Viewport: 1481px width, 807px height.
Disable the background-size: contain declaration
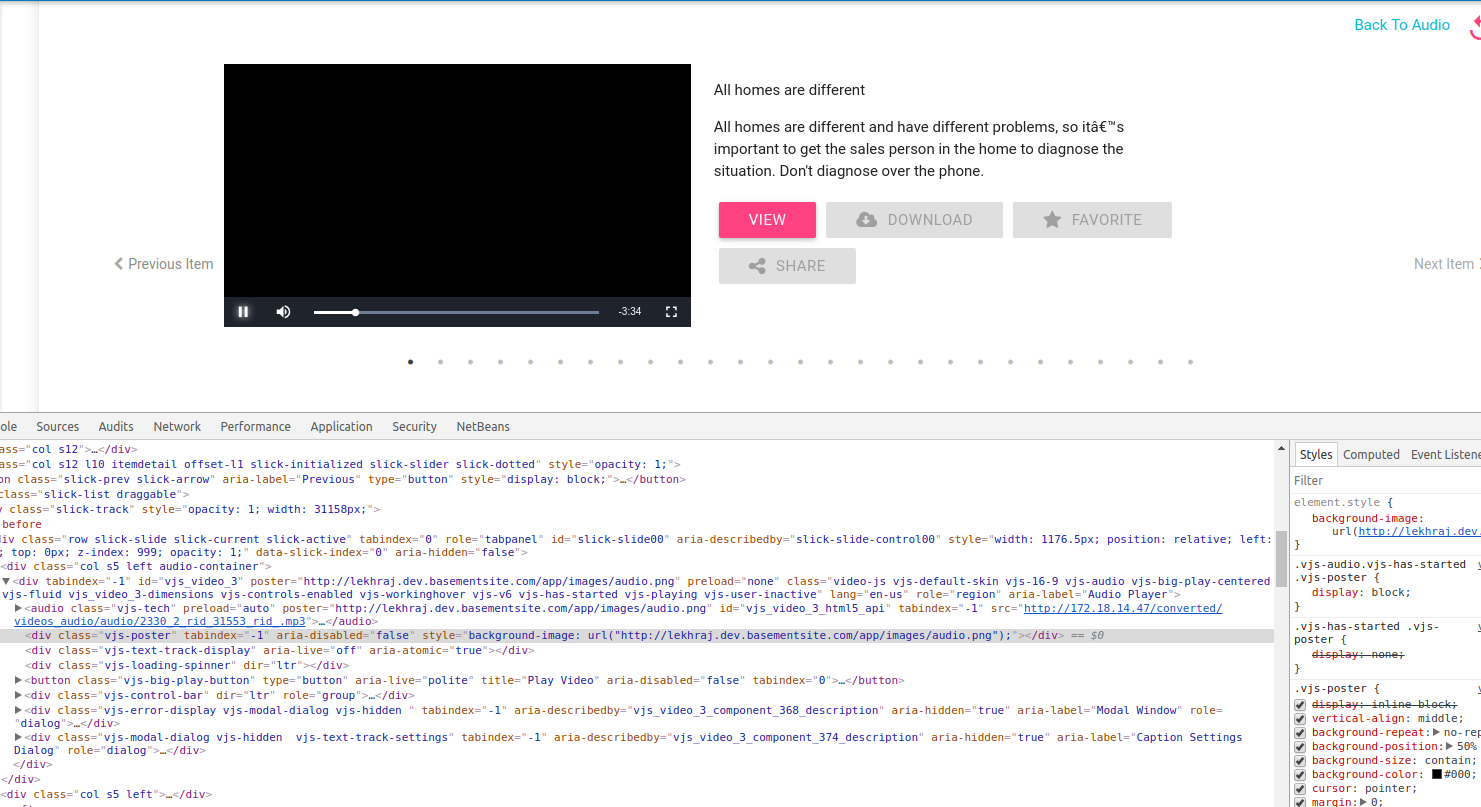(1298, 760)
